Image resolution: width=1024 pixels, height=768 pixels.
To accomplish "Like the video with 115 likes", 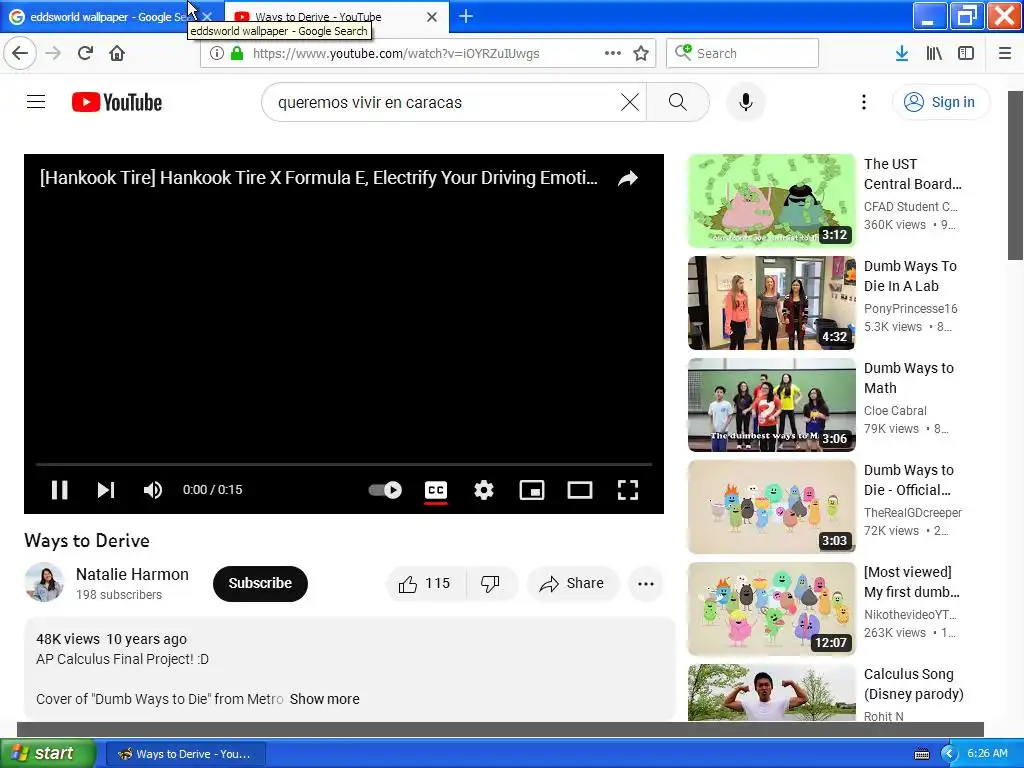I will pyautogui.click(x=425, y=583).
